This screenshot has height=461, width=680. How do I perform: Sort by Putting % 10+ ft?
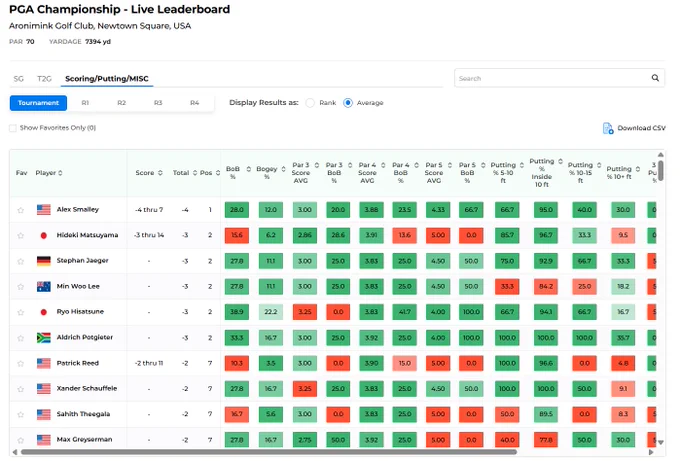(x=638, y=169)
